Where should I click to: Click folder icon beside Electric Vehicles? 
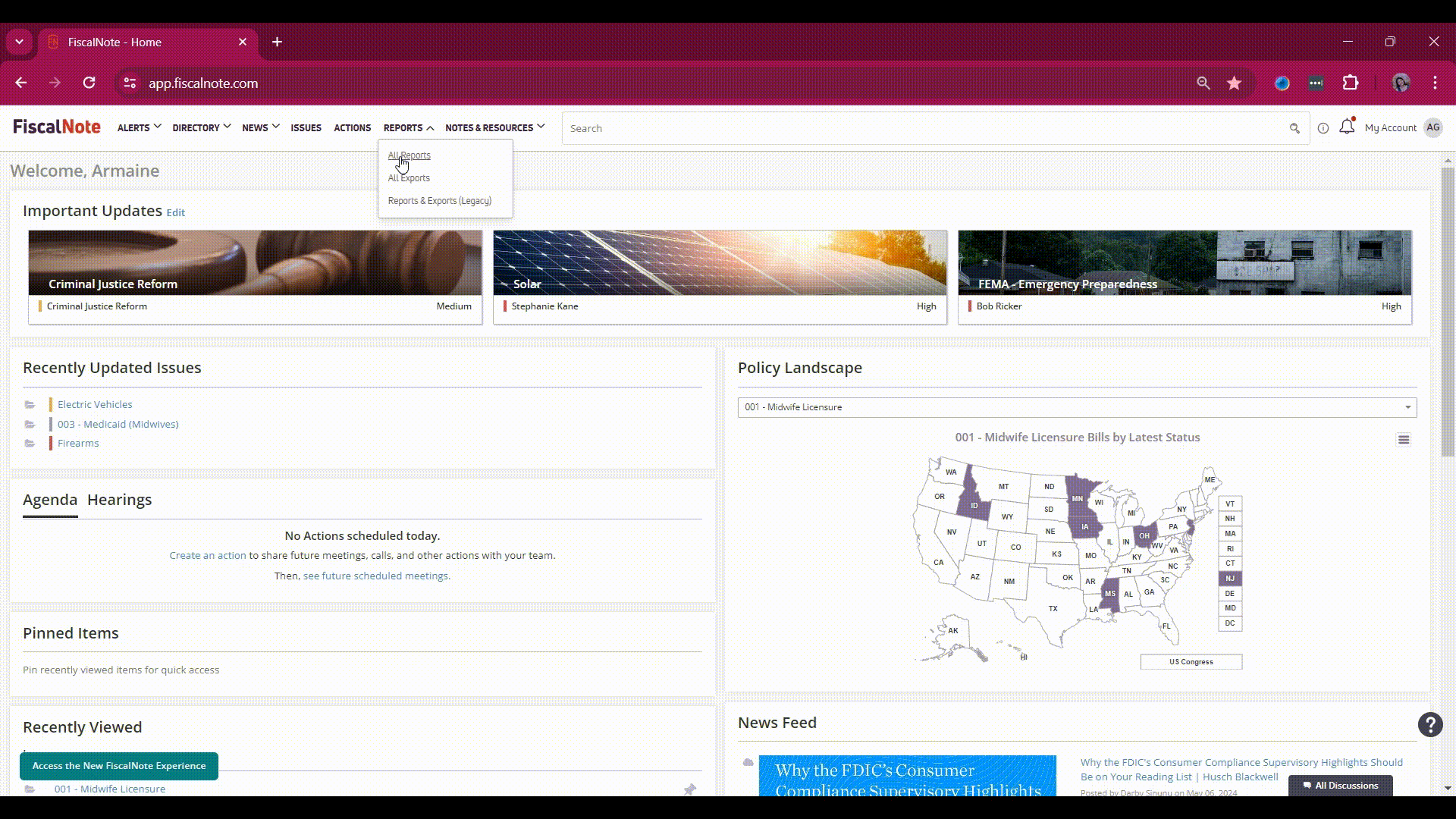tap(30, 405)
